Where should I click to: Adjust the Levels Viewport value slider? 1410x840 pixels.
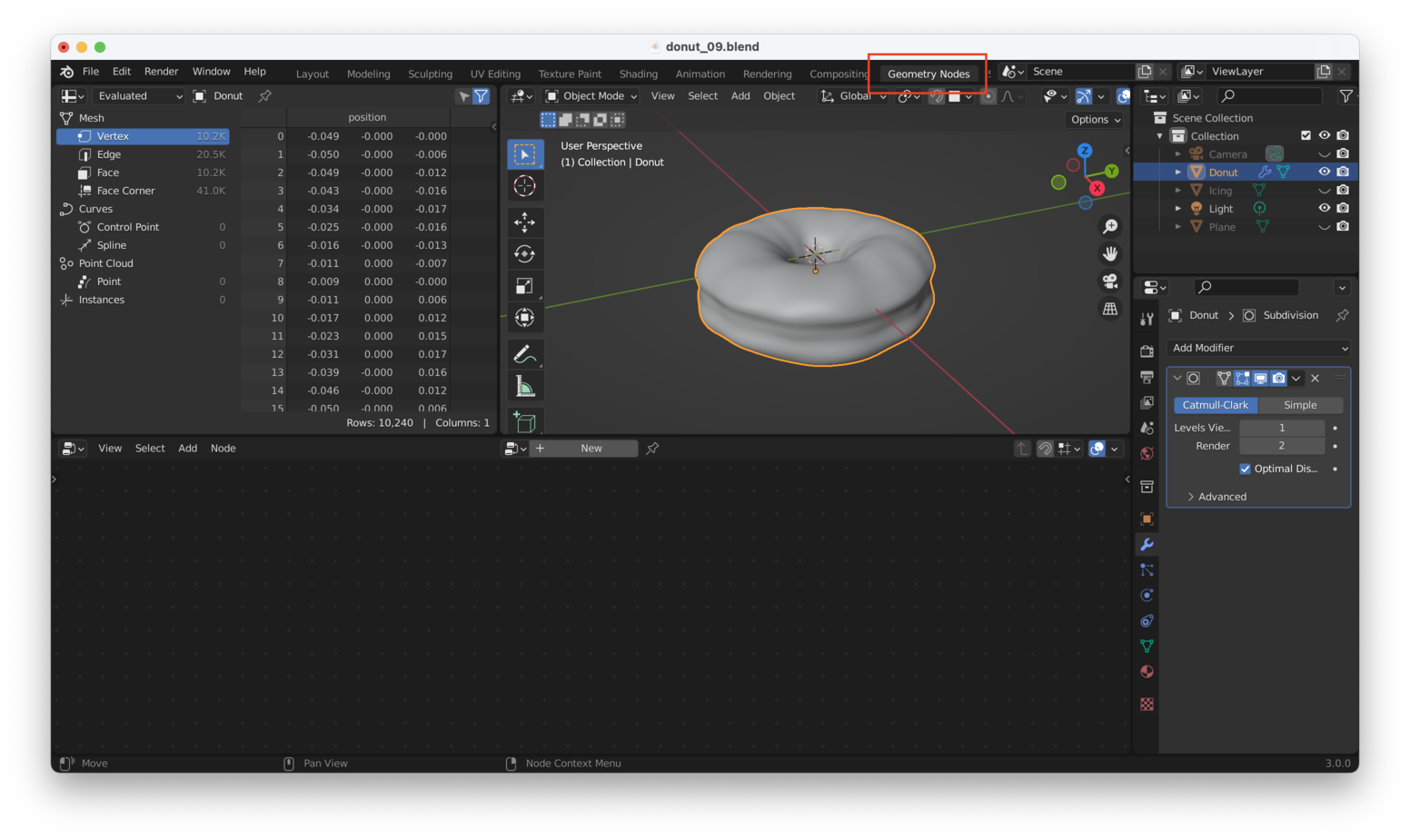1282,427
